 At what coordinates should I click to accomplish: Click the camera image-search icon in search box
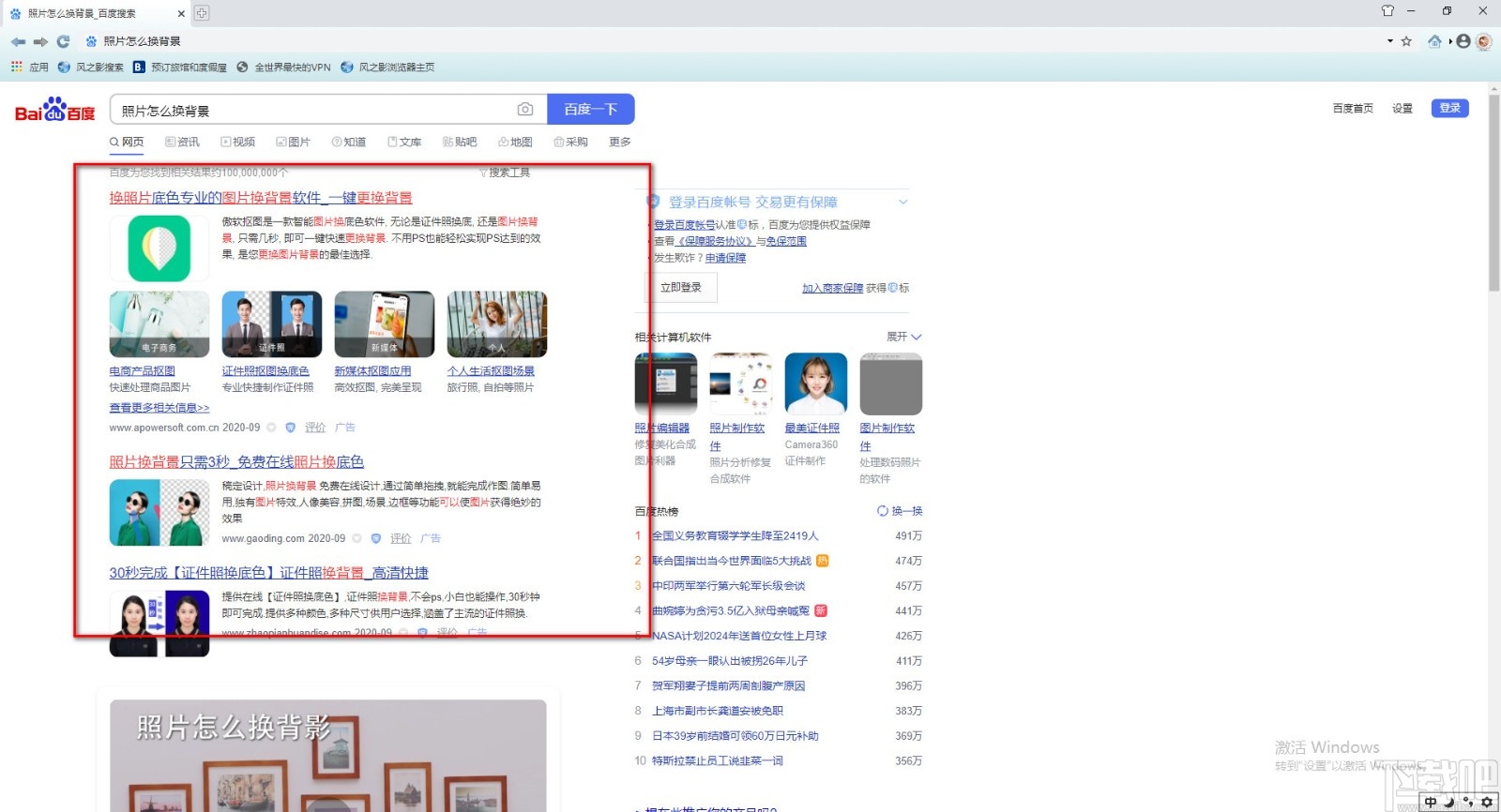[525, 110]
